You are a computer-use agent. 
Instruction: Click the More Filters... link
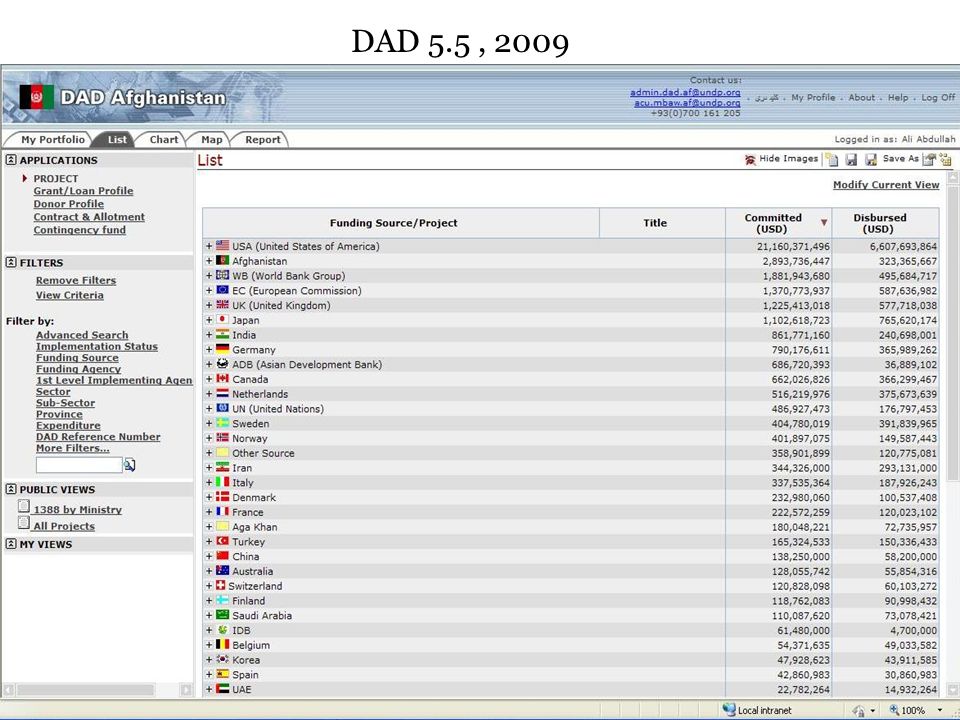pos(72,448)
